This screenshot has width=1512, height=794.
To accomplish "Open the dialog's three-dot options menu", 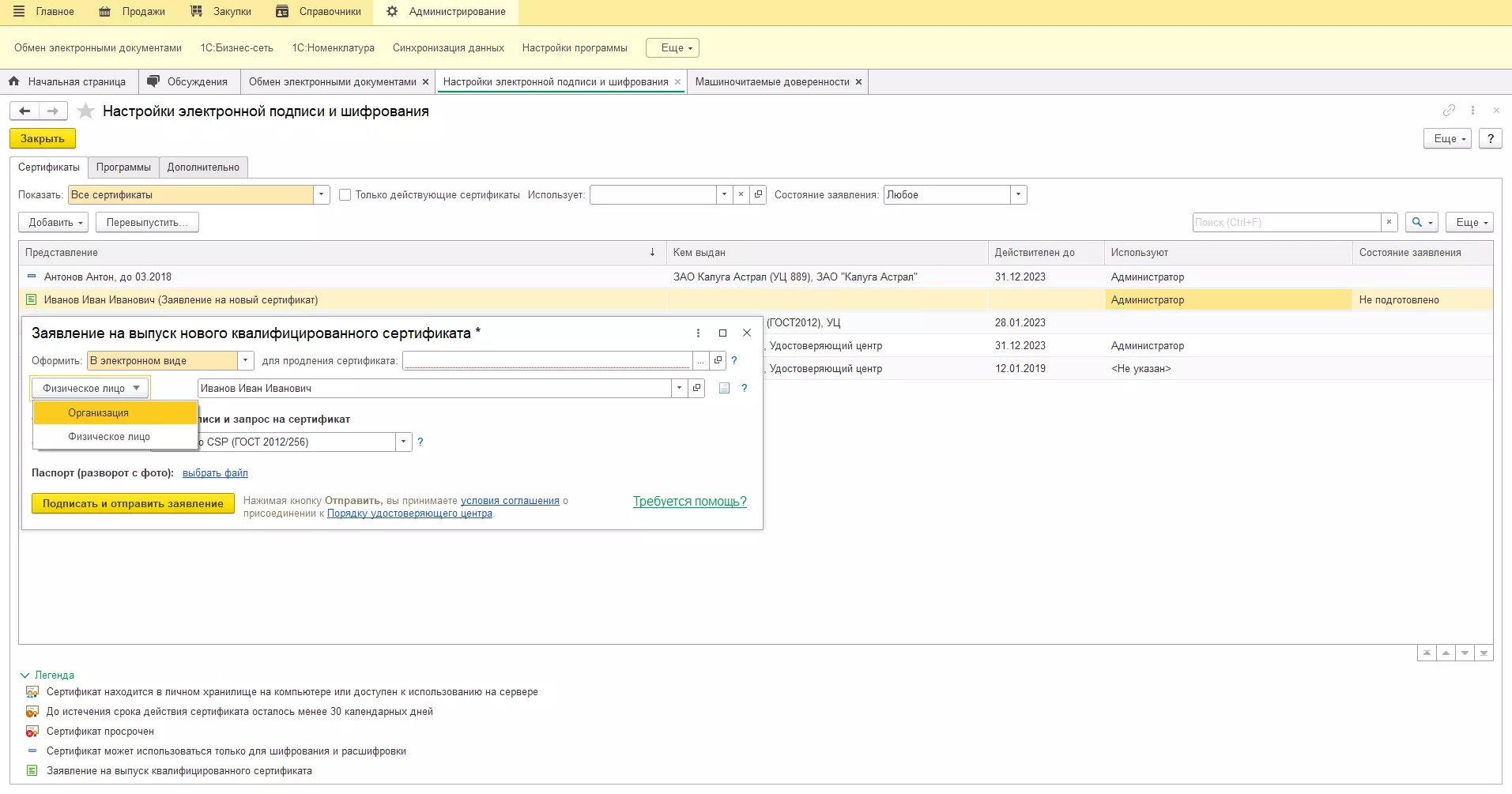I will coord(698,333).
